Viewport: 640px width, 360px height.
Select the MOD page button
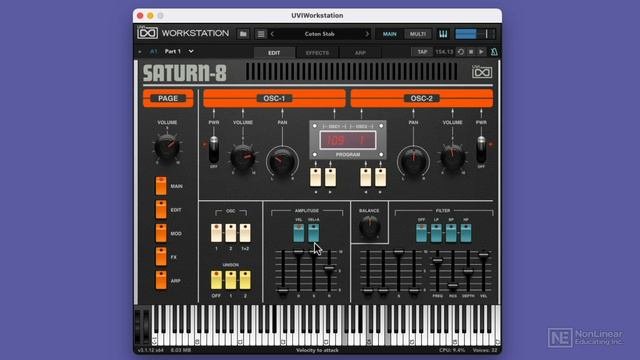(161, 233)
